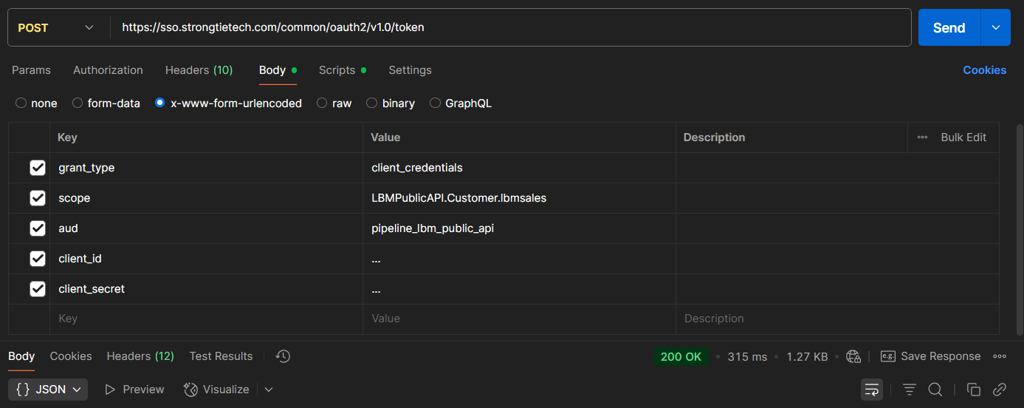Copy the response body to clipboard
This screenshot has height=408, width=1024.
(973, 389)
